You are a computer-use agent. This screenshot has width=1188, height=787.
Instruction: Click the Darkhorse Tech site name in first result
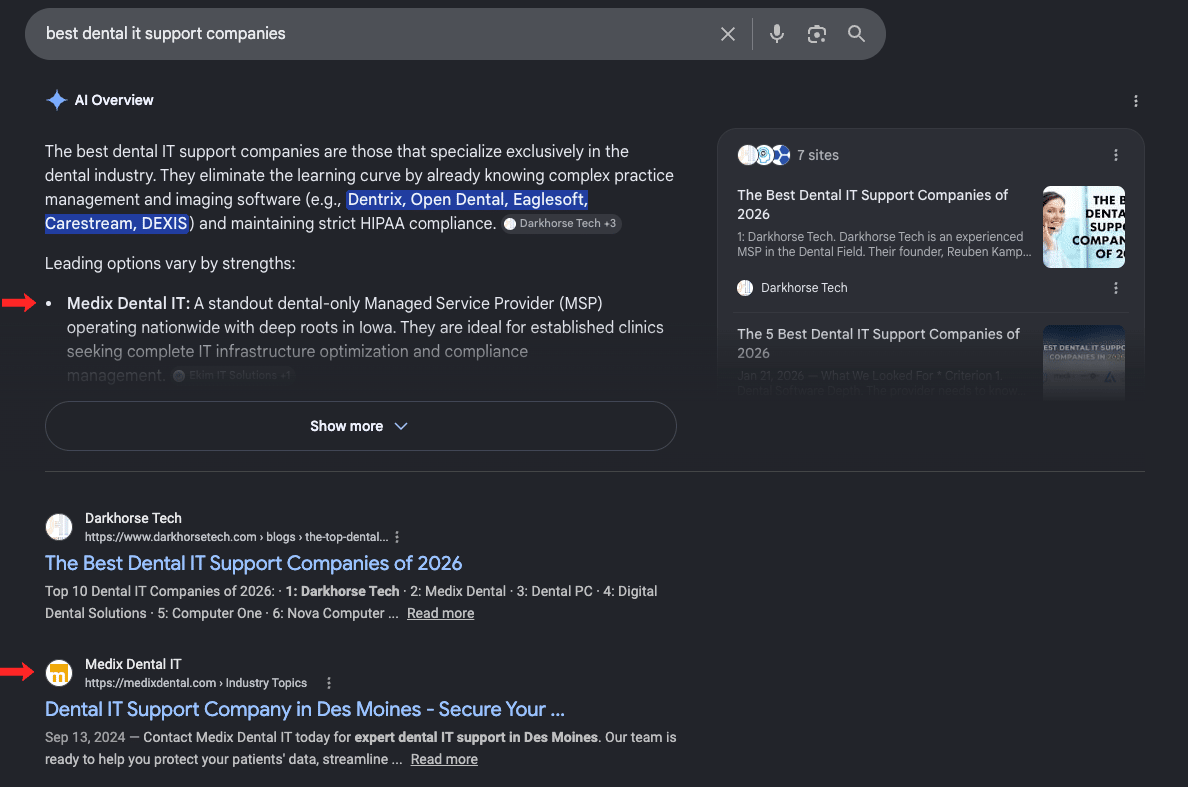tap(133, 518)
